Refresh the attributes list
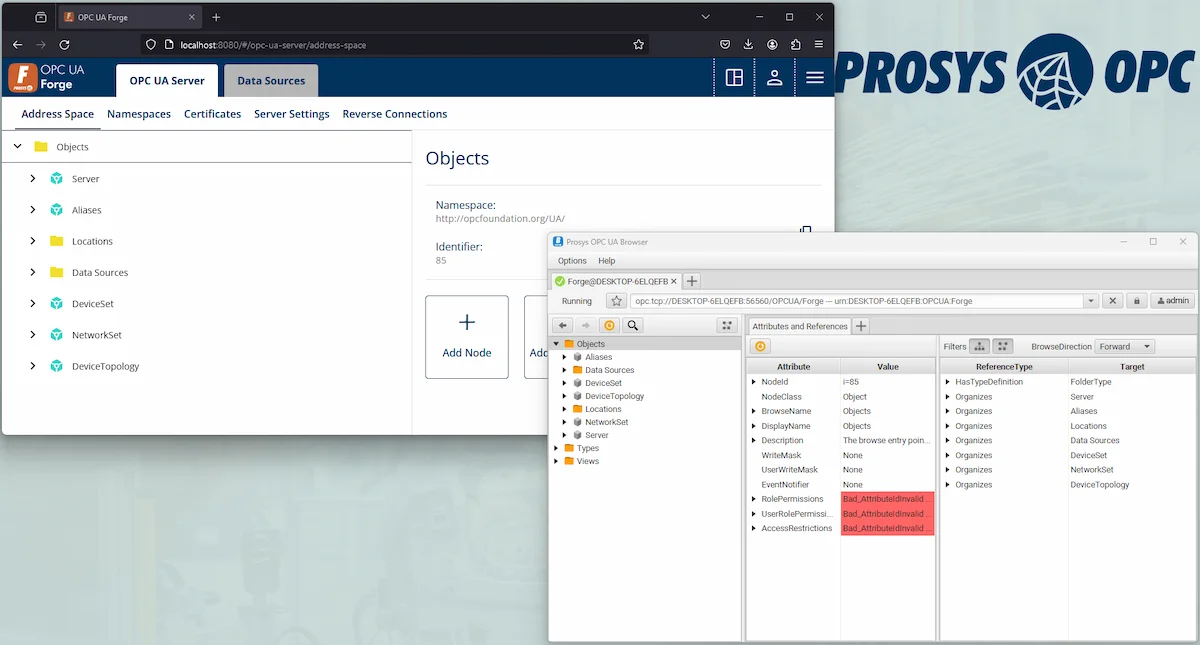The height and width of the screenshot is (645, 1200). [760, 346]
